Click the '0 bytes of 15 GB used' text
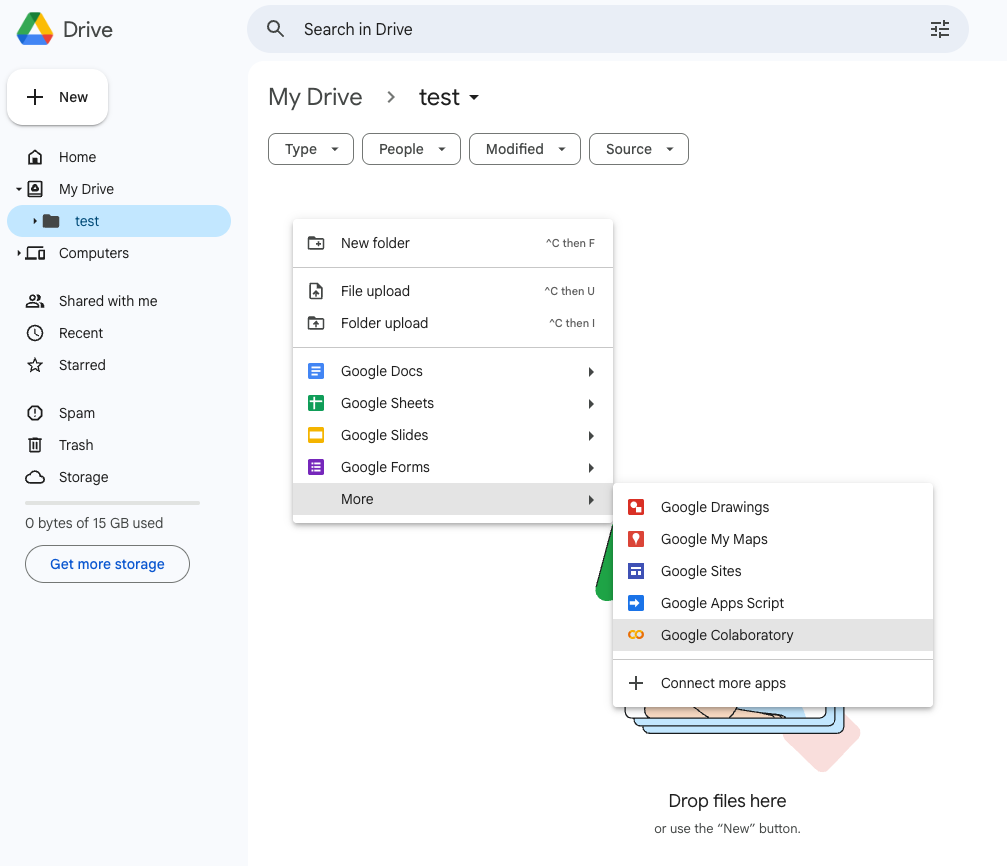 pos(94,523)
